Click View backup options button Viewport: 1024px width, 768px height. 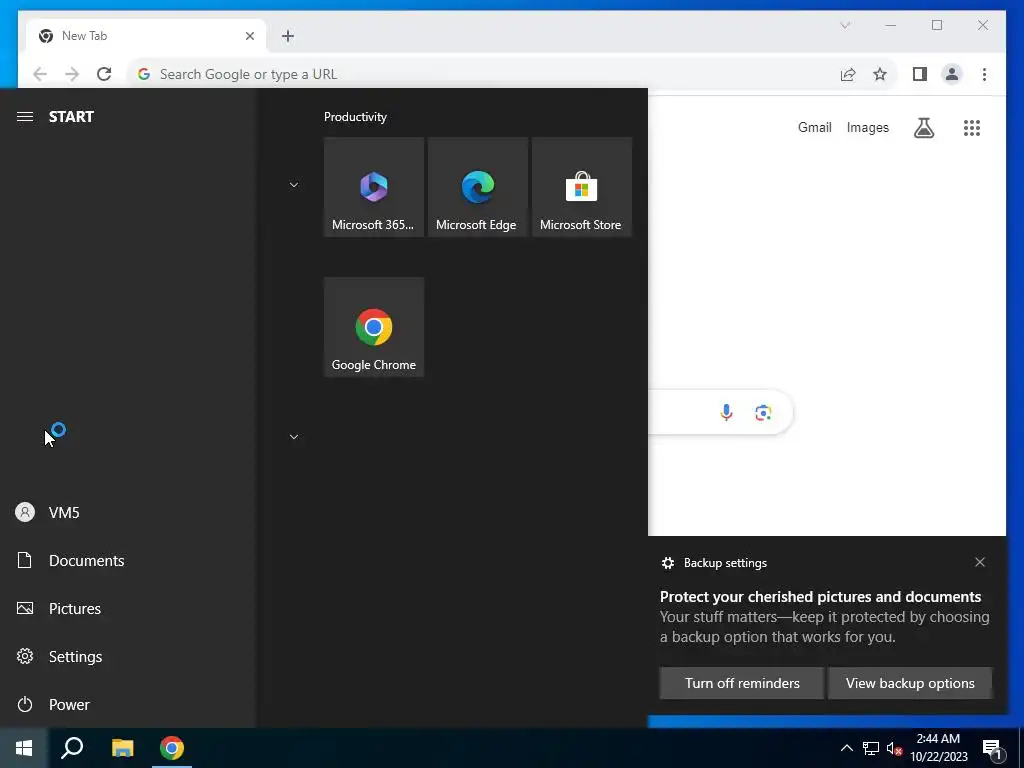(x=910, y=683)
